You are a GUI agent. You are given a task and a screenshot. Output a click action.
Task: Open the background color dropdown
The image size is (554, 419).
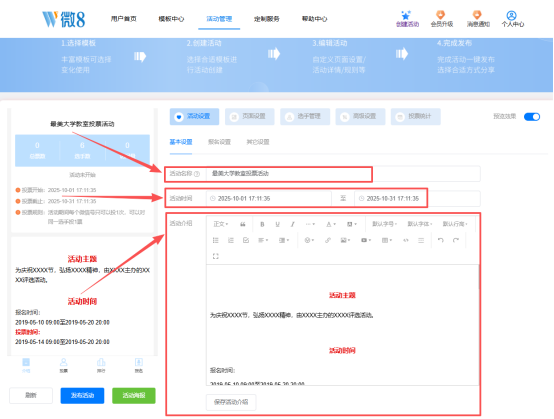click(x=352, y=224)
